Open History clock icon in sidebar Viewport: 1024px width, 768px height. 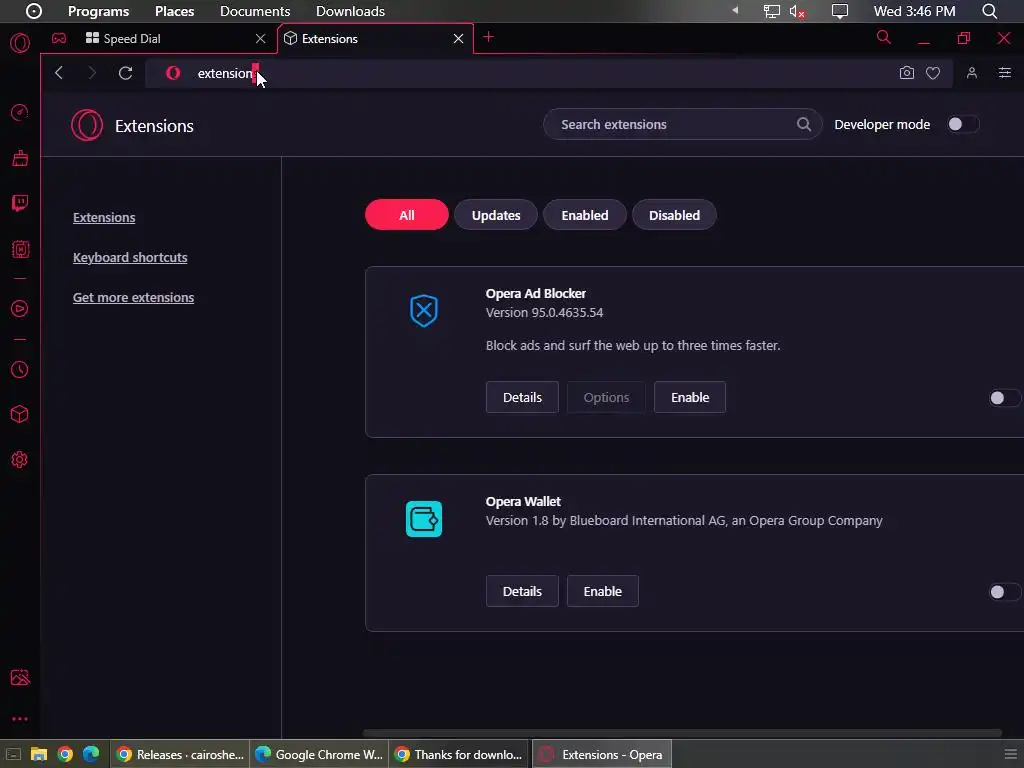coord(20,370)
